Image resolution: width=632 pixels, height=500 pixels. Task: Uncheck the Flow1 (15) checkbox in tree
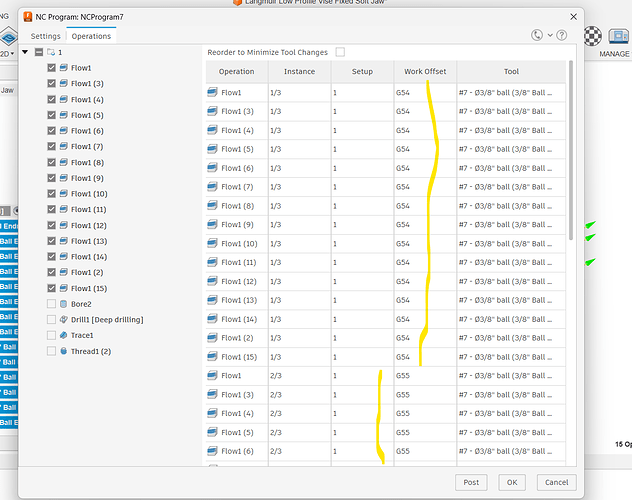click(x=51, y=288)
